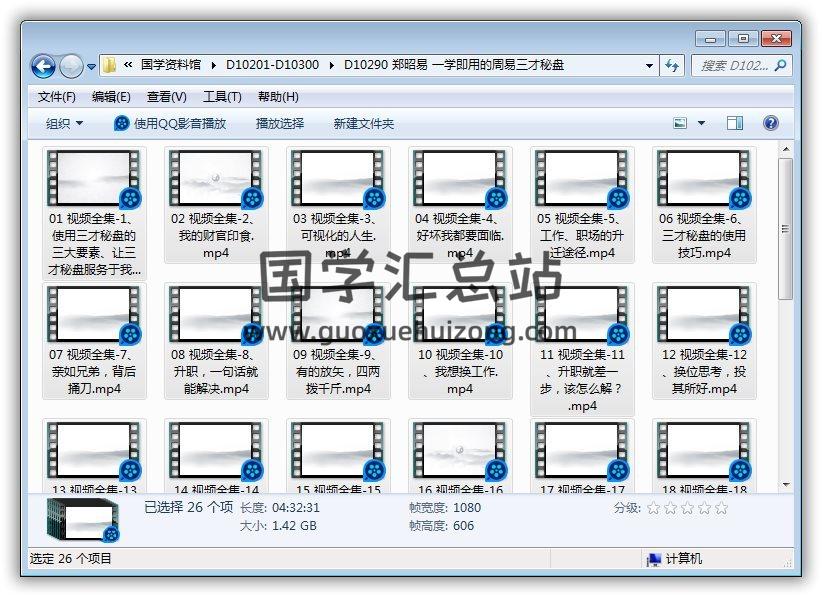
Task: Rate with the third star in 分级
Action: pos(687,508)
